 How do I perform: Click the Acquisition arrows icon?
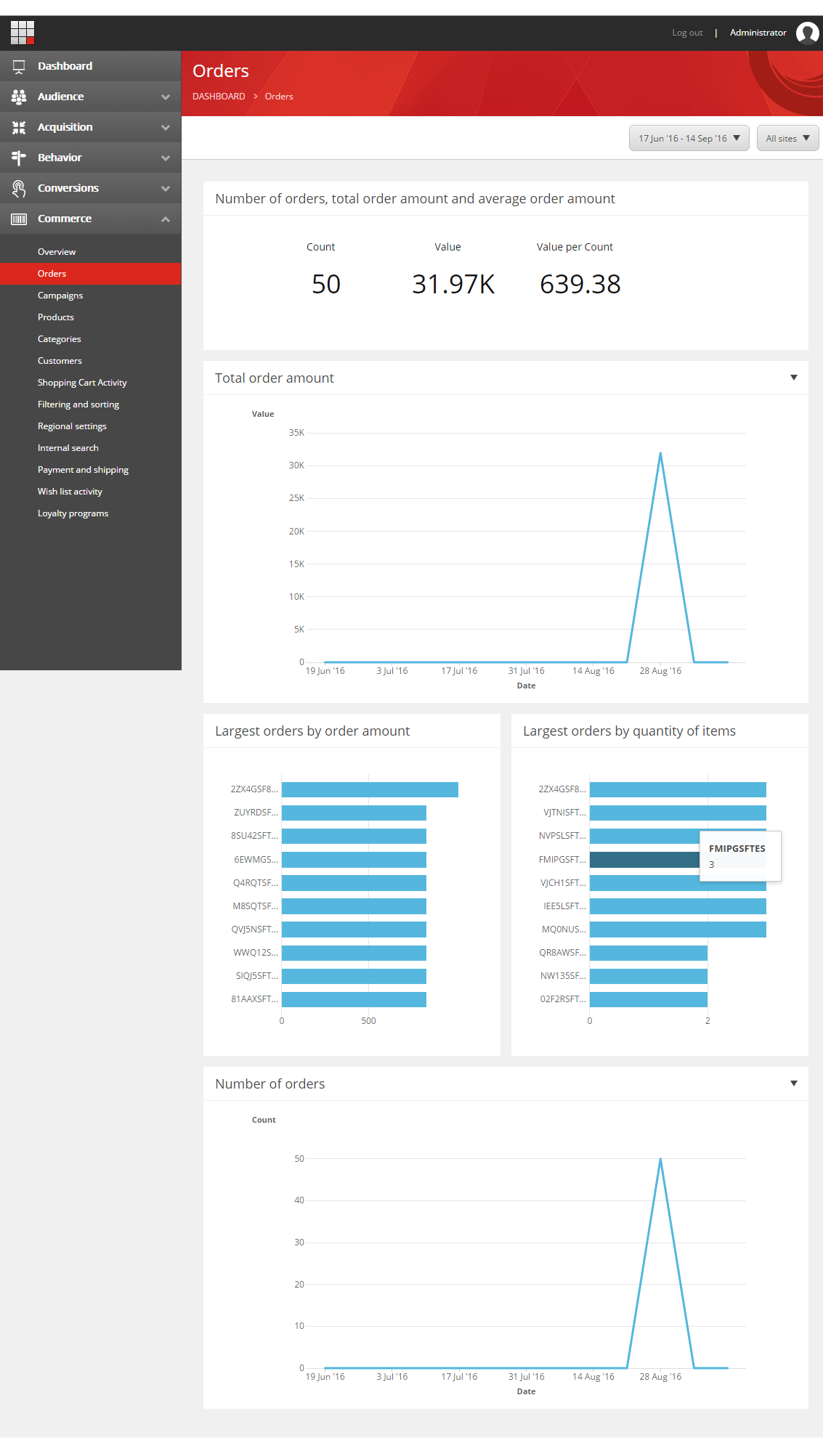click(x=19, y=127)
